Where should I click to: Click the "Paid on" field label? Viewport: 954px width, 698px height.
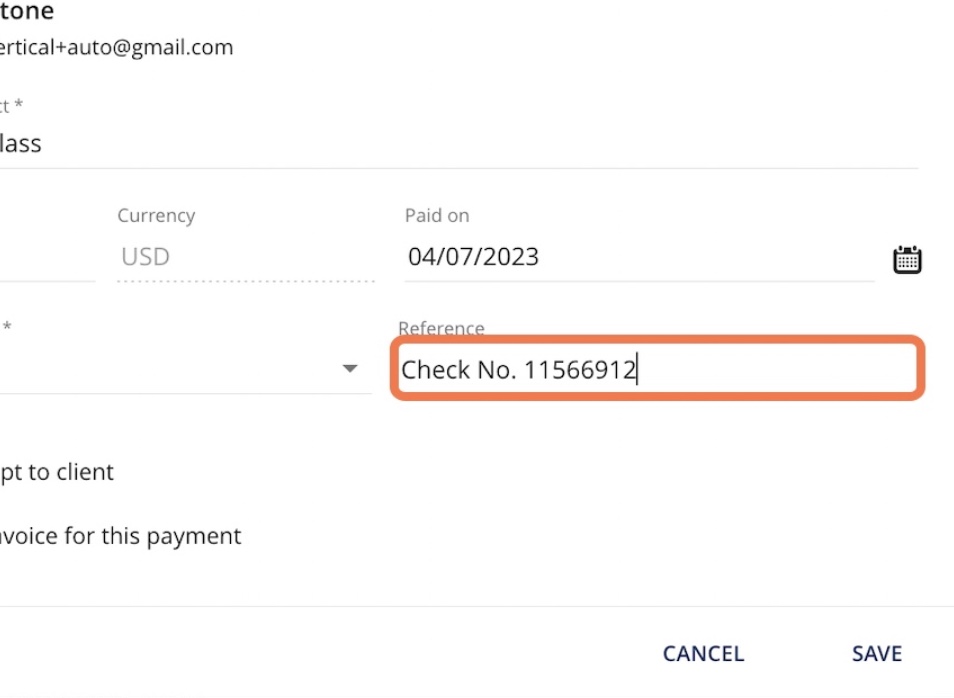click(437, 216)
